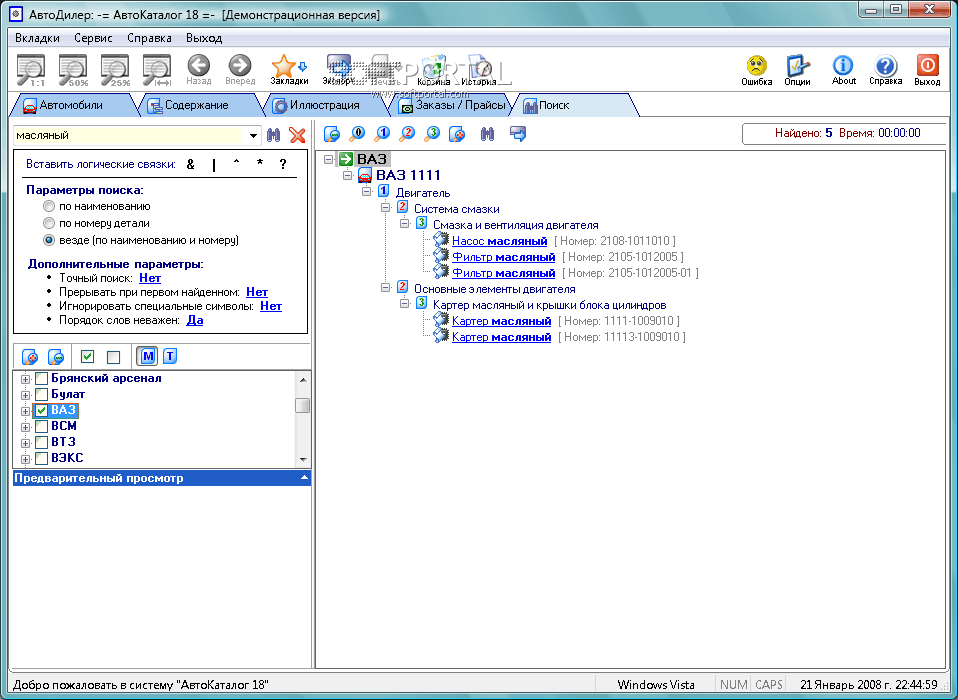Click manufacturer list scrollbar down arrow
The height and width of the screenshot is (700, 958).
[x=303, y=459]
